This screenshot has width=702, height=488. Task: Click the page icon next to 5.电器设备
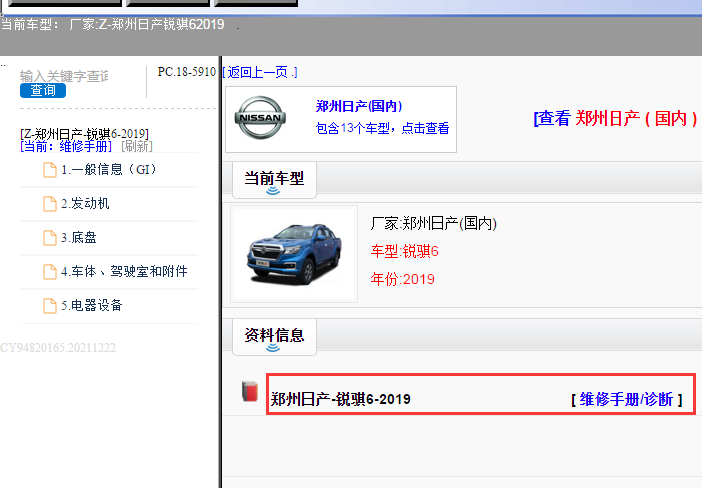coord(50,306)
